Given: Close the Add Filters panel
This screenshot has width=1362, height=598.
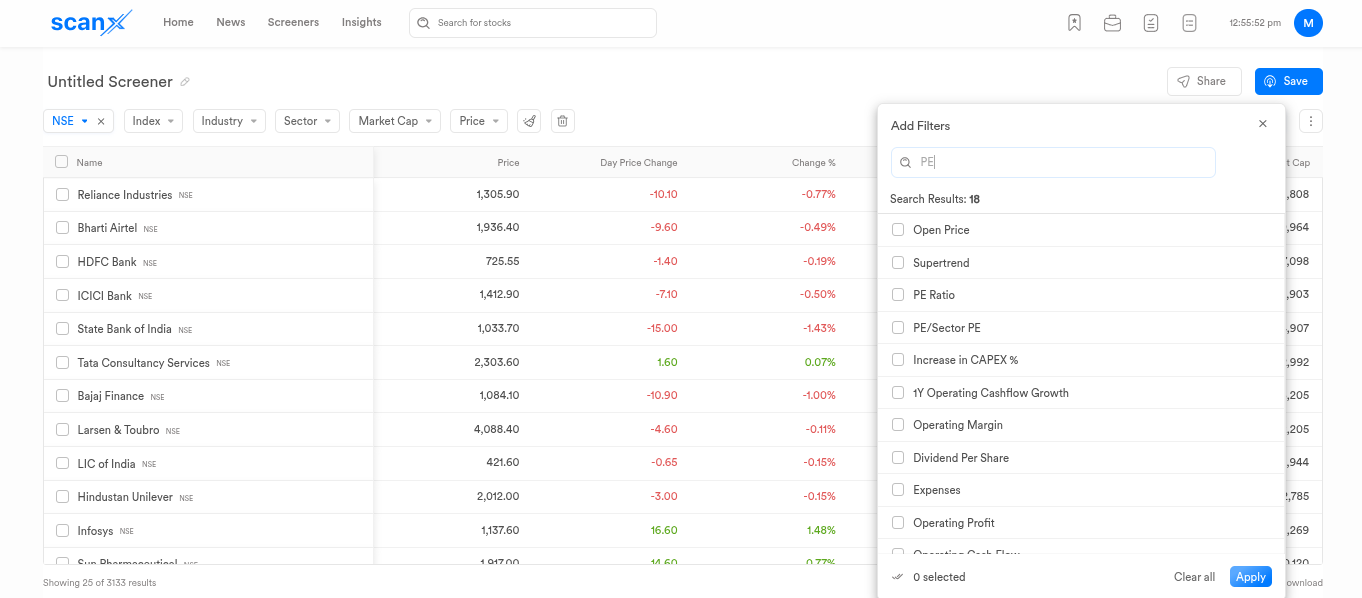Looking at the screenshot, I should [1263, 124].
